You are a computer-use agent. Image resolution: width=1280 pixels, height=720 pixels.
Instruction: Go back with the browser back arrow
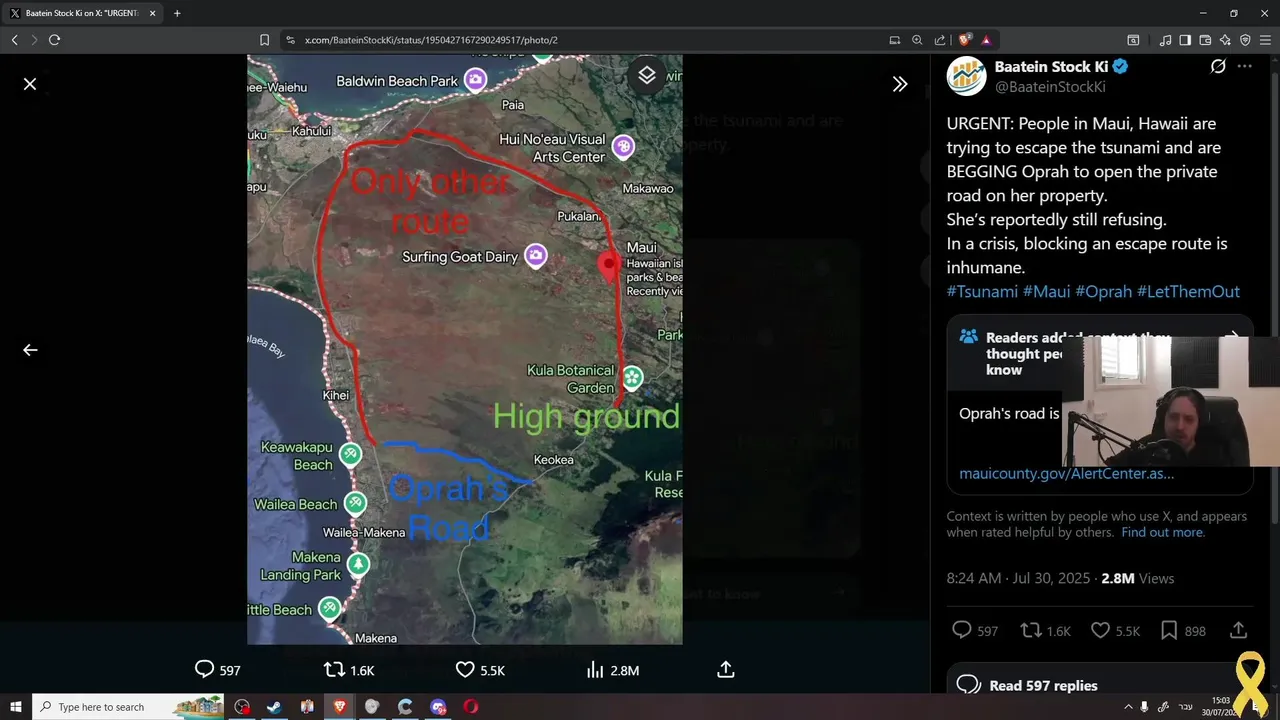point(14,40)
